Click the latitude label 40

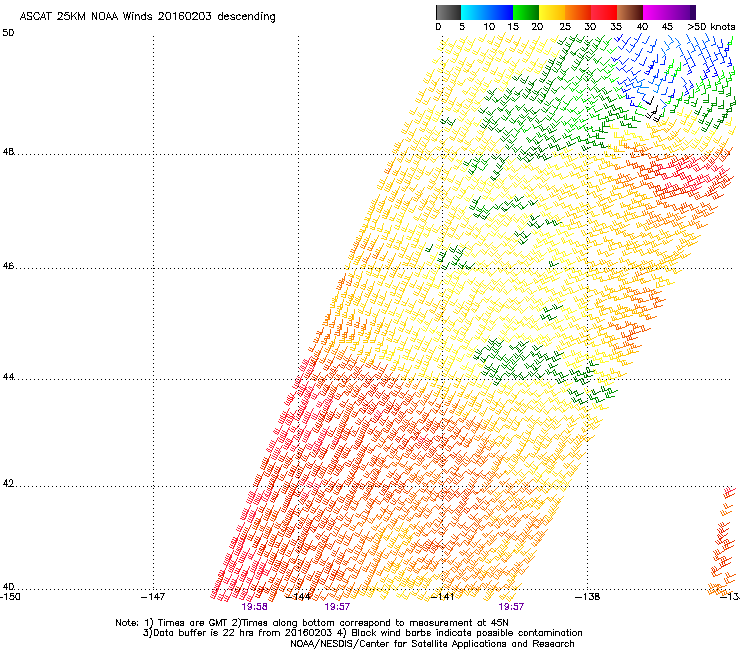click(8, 586)
